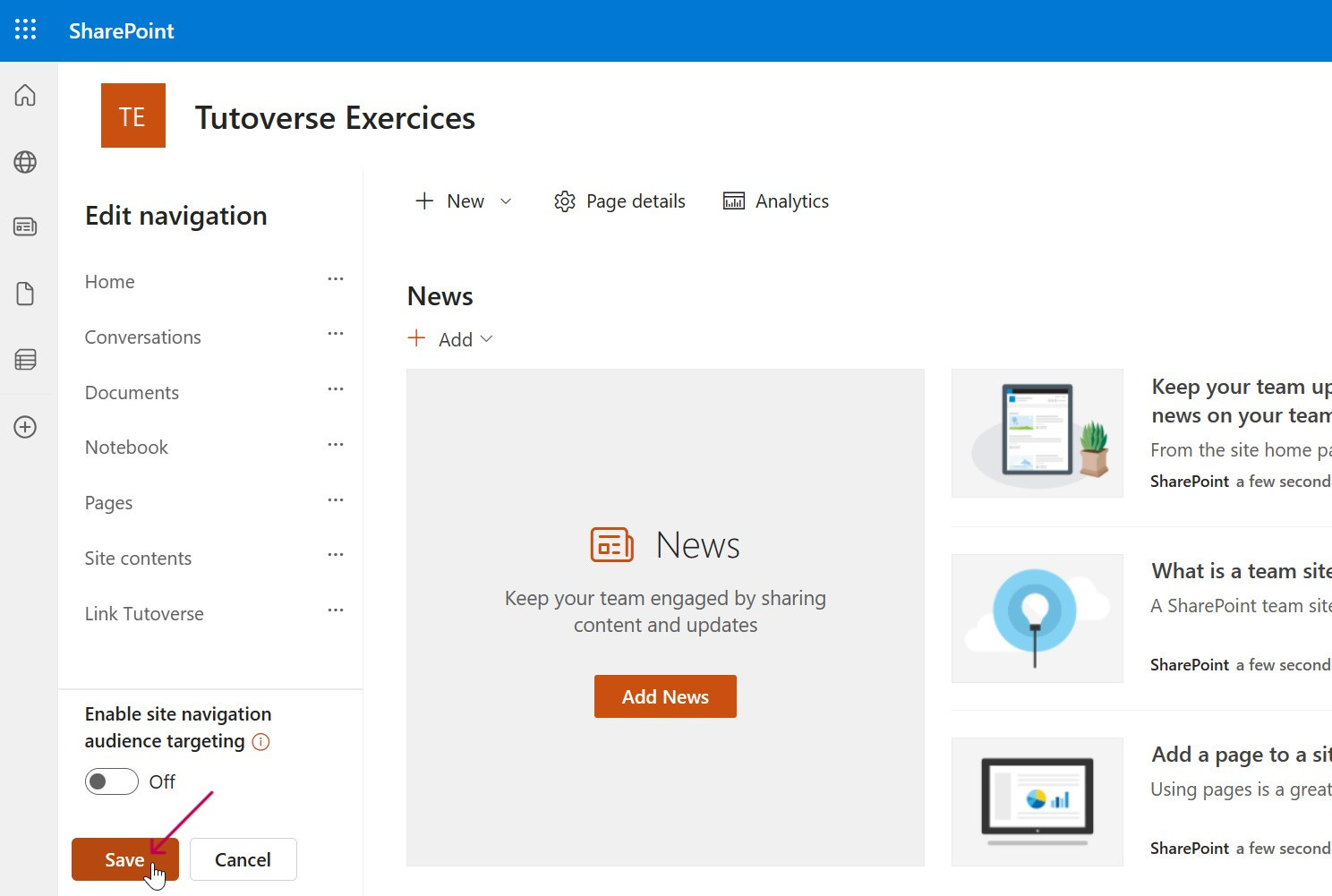Click the TE site logo
The image size is (1332, 896).
(x=133, y=115)
